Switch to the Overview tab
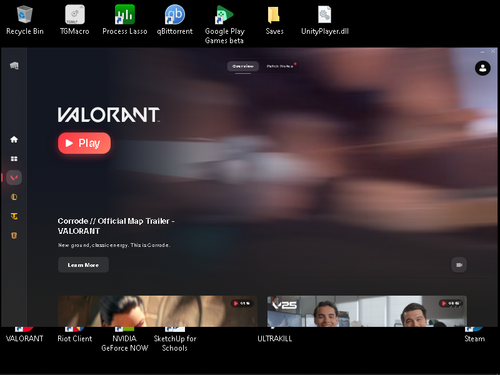Viewport: 500px width, 375px height. (243, 66)
